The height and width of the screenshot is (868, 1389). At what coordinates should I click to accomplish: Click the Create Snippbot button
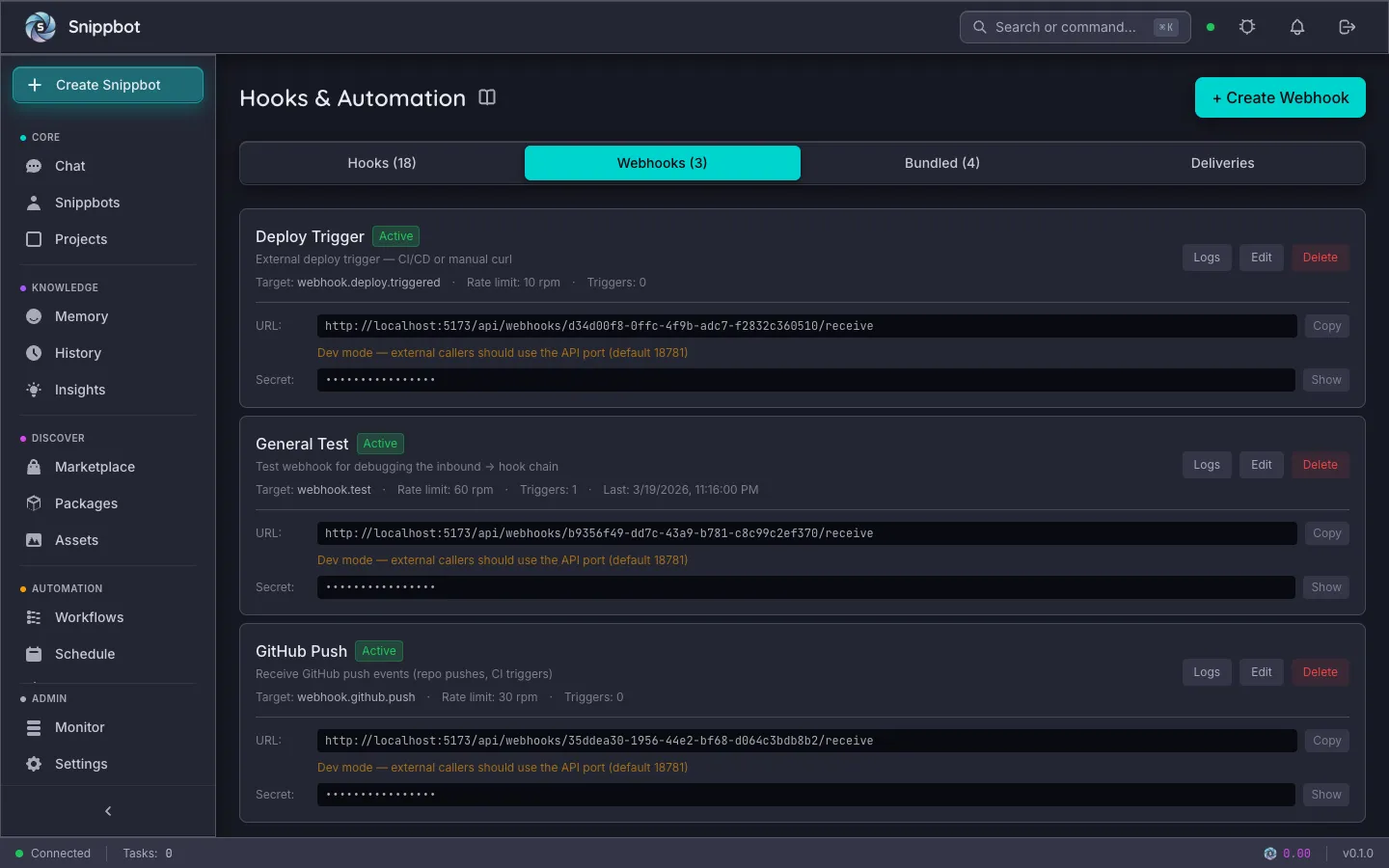[108, 85]
